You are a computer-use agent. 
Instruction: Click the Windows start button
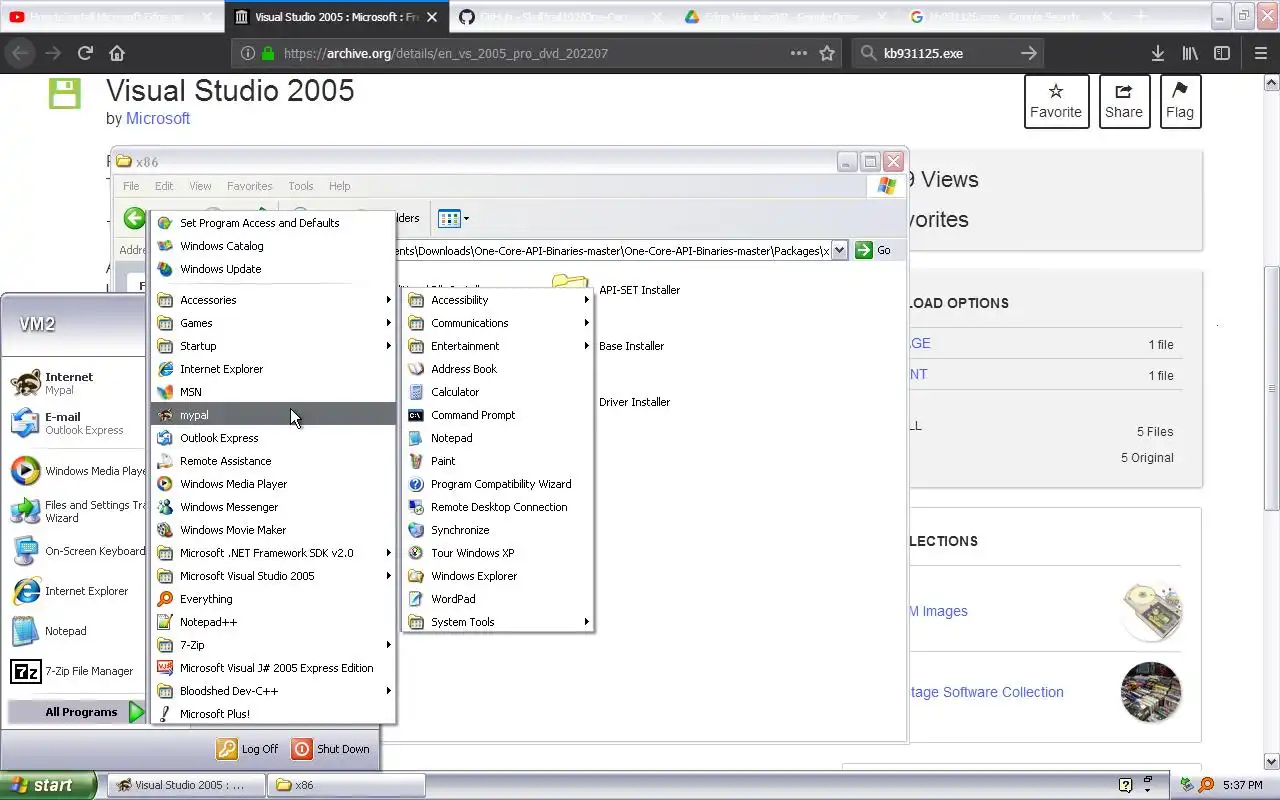48,785
